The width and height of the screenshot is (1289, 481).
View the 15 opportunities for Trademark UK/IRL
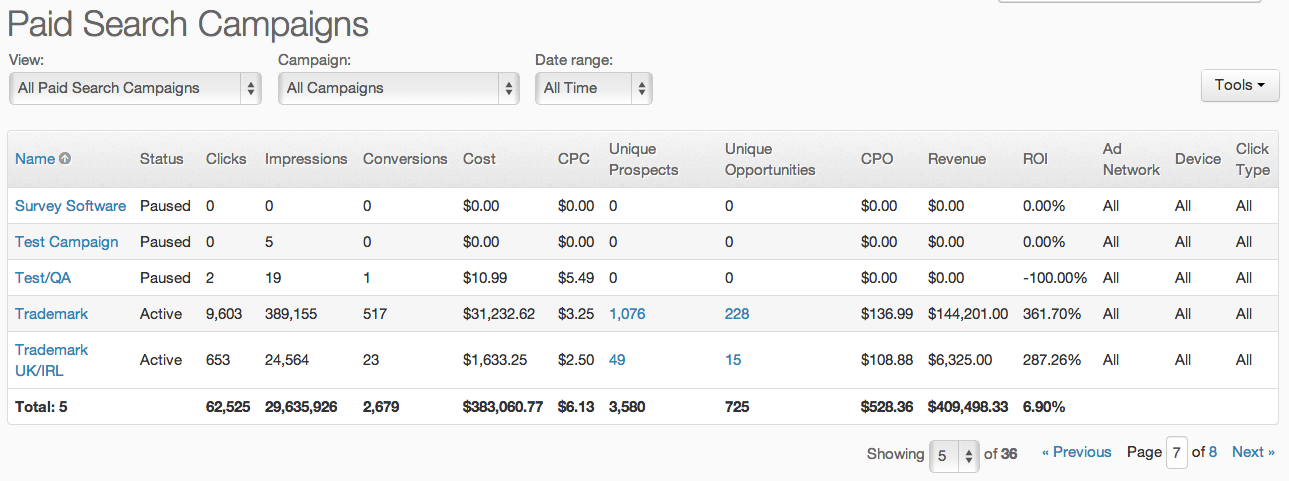[x=733, y=360]
